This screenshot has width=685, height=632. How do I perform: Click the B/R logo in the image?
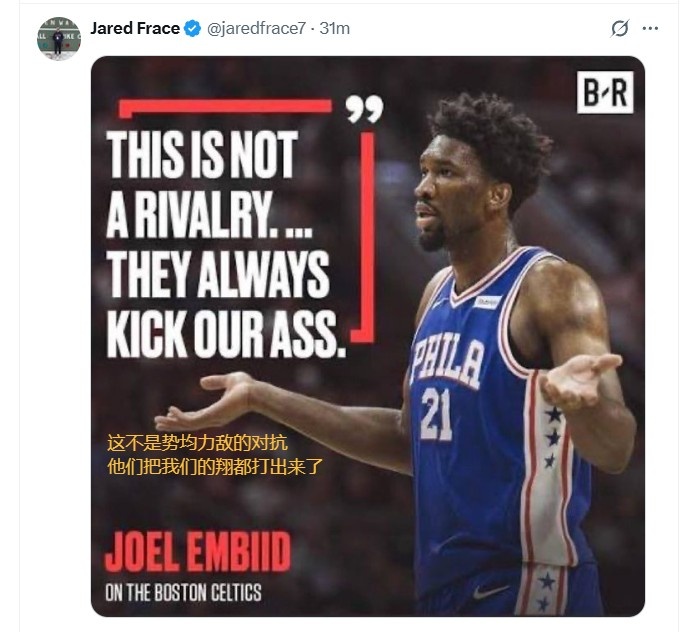coord(605,92)
